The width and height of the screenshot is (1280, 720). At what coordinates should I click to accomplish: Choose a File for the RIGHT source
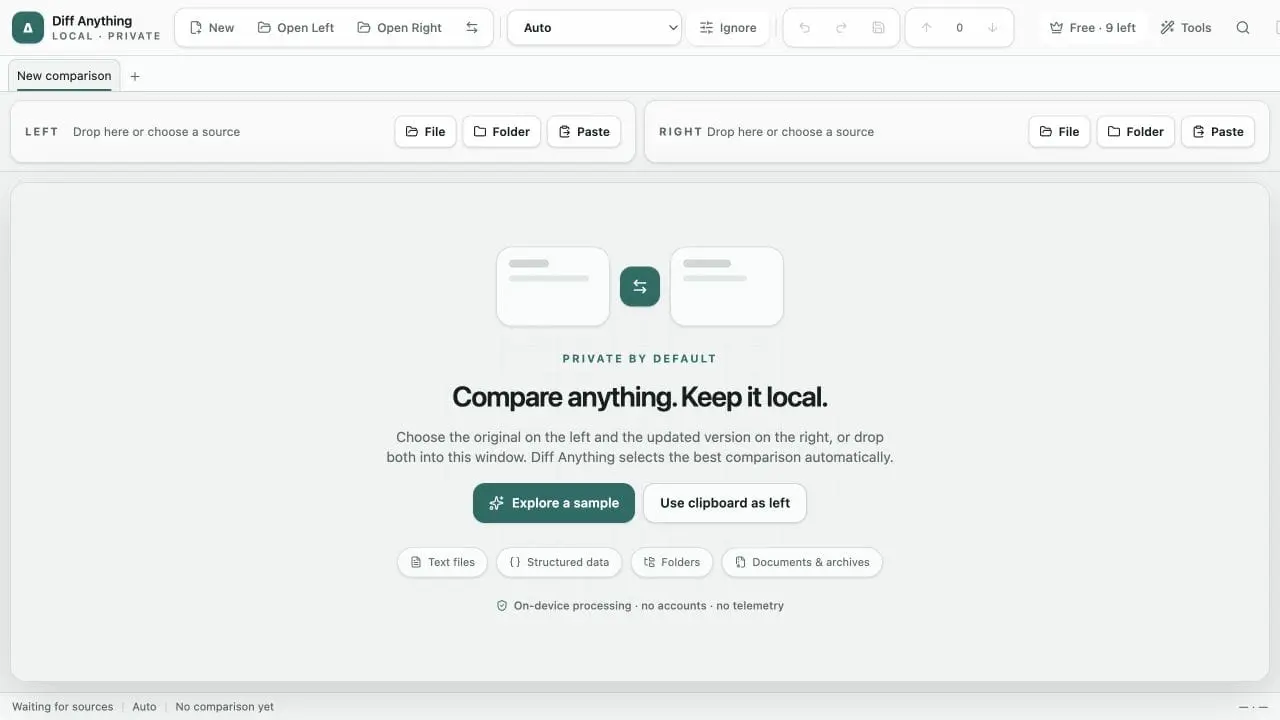[1060, 132]
